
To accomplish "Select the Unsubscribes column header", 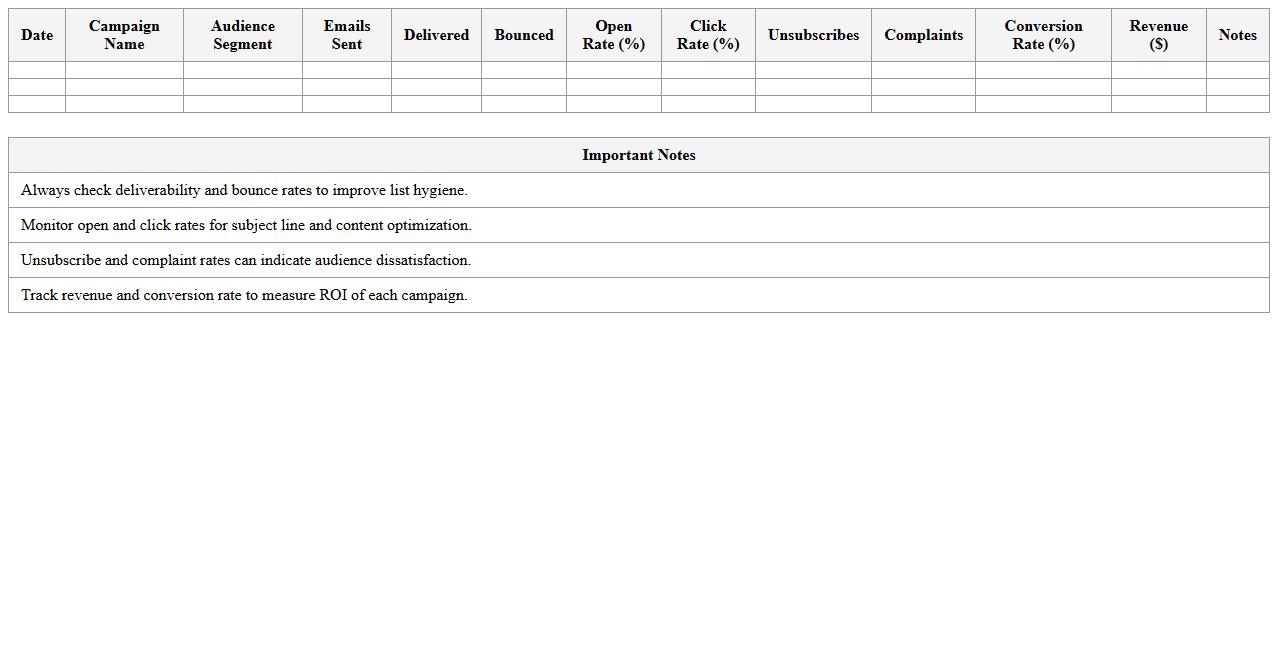I will (813, 35).
